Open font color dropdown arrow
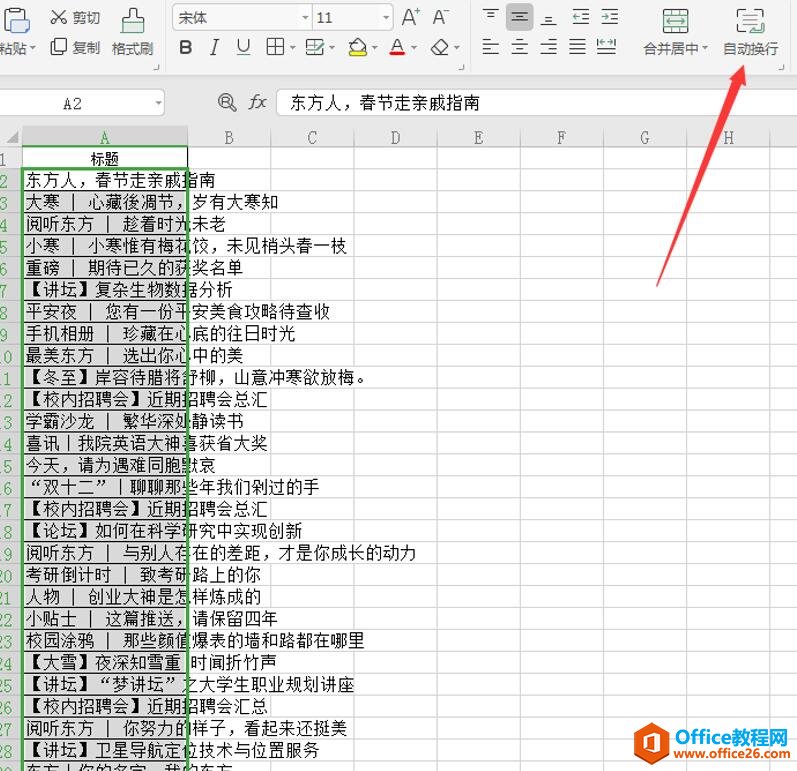The image size is (797, 771). click(414, 48)
